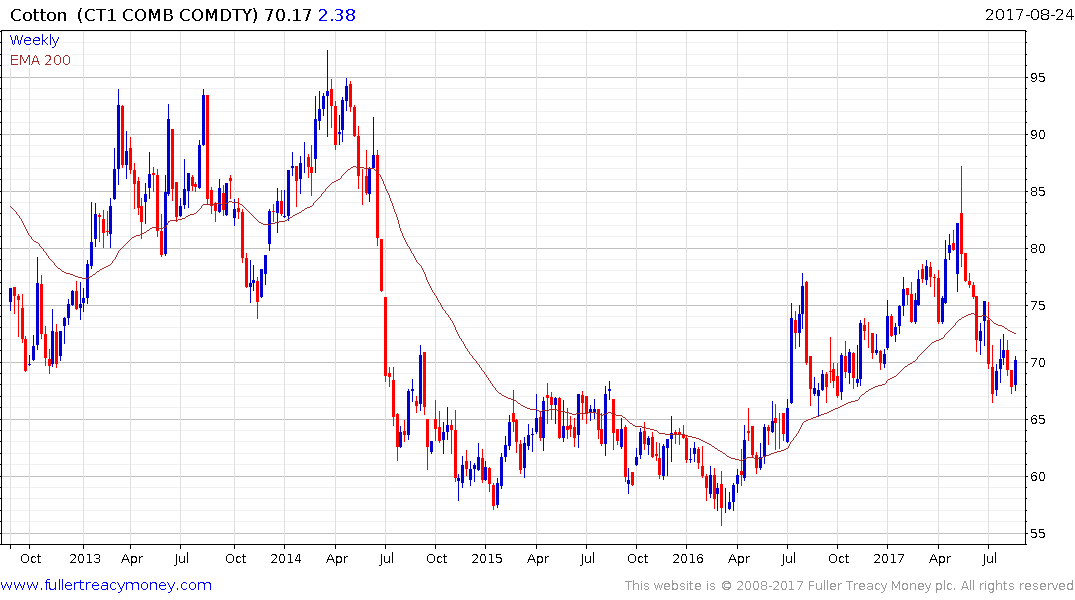Image resolution: width=1075 pixels, height=600 pixels.
Task: Click the blue price change 2.38
Action: tap(337, 14)
